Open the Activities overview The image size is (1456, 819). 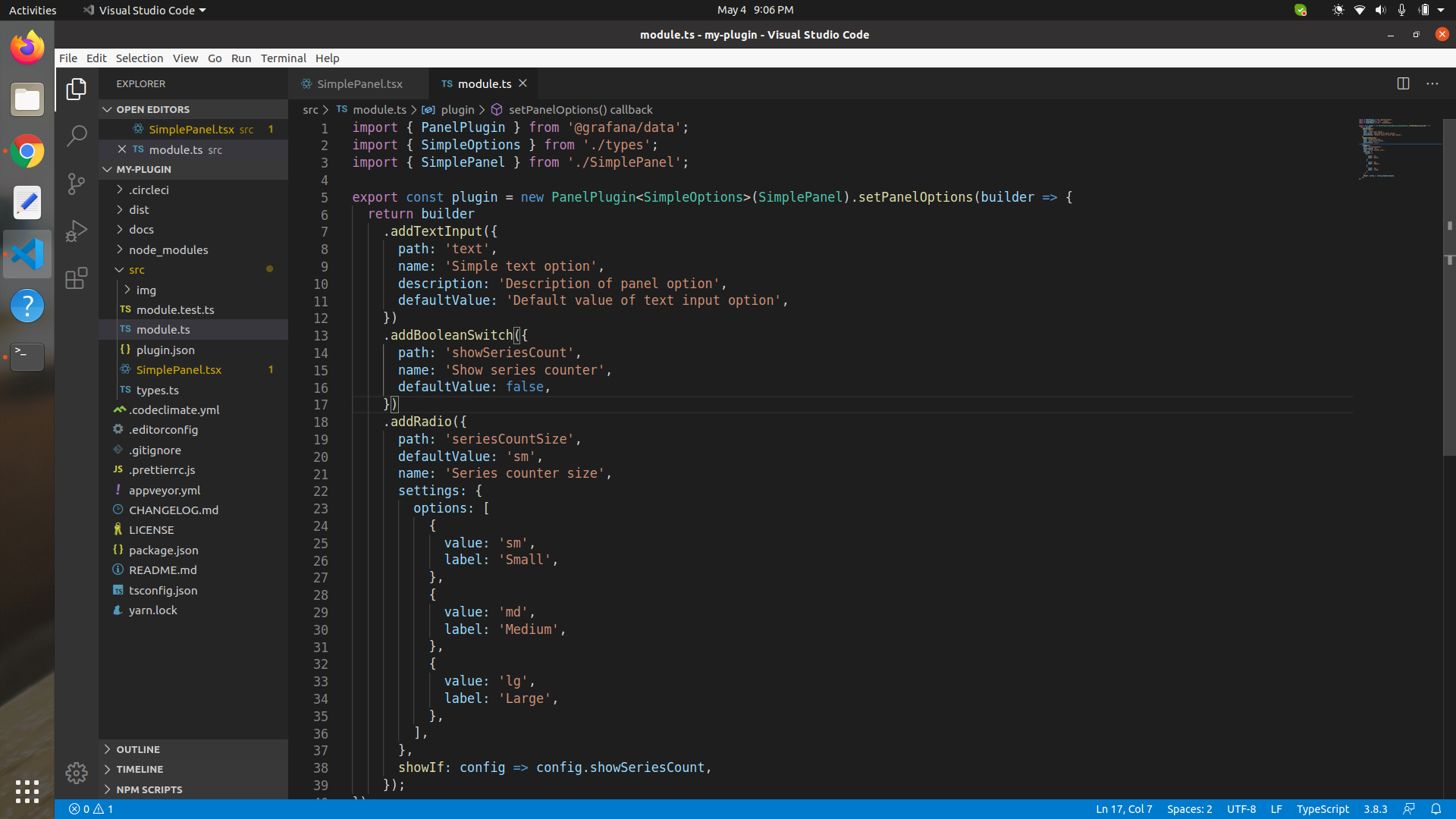[33, 10]
